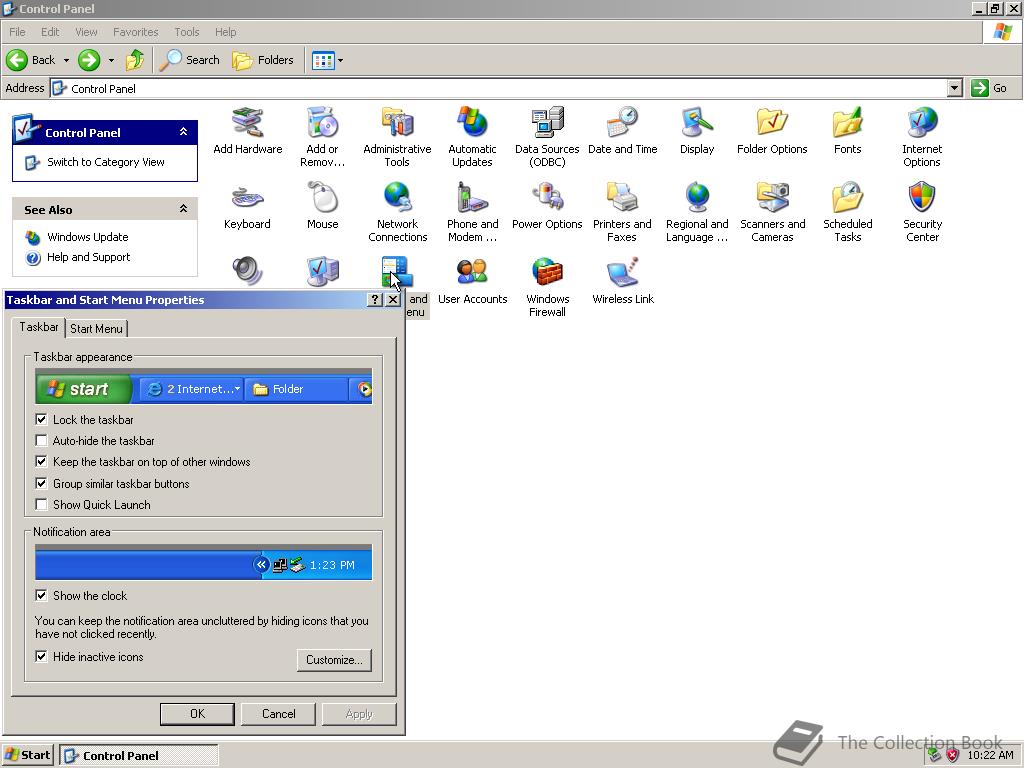Image resolution: width=1024 pixels, height=768 pixels.
Task: Open the Fonts folder icon
Action: point(848,123)
